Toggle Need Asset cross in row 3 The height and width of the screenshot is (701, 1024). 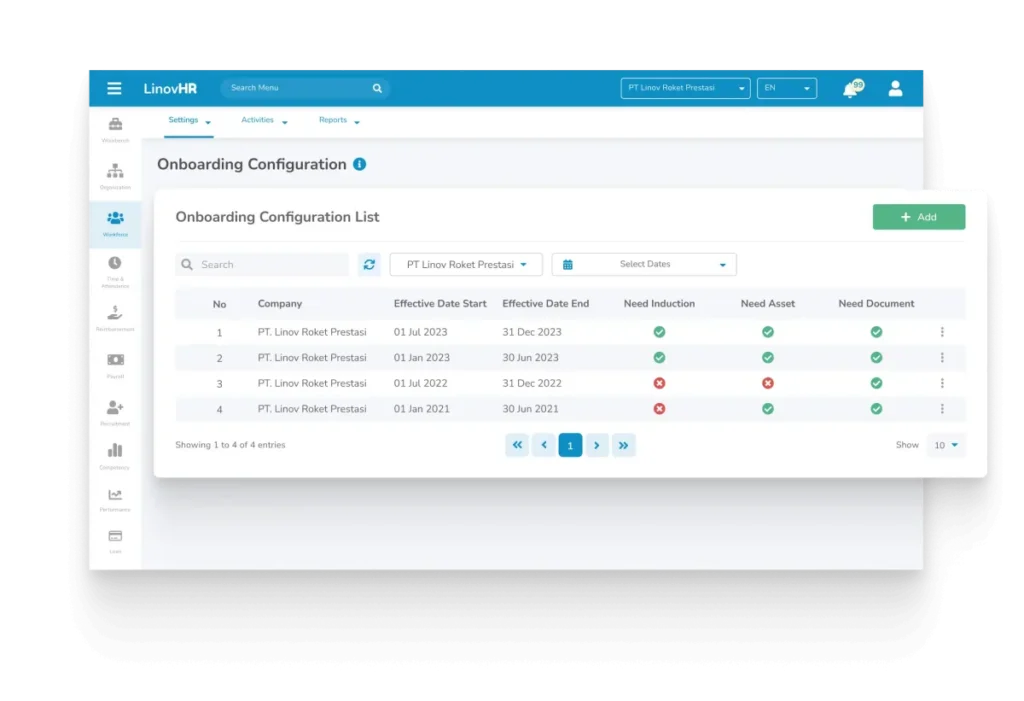(x=767, y=383)
